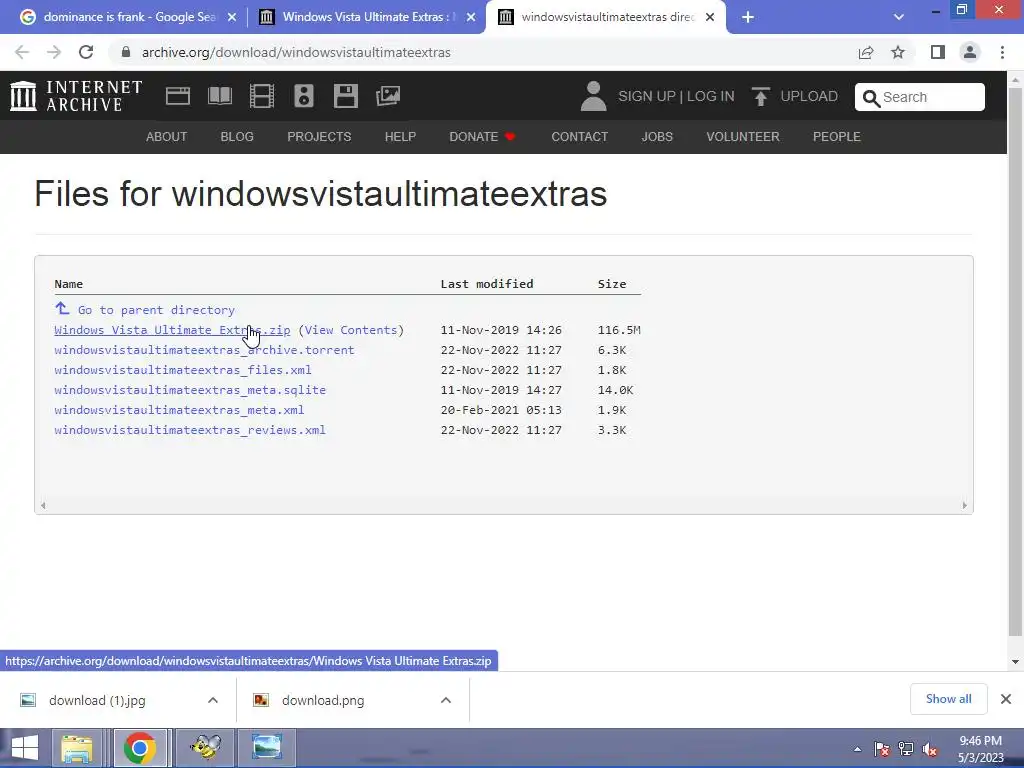Open the PROJECTS menu item
Viewport: 1024px width, 768px height.
coord(319,136)
